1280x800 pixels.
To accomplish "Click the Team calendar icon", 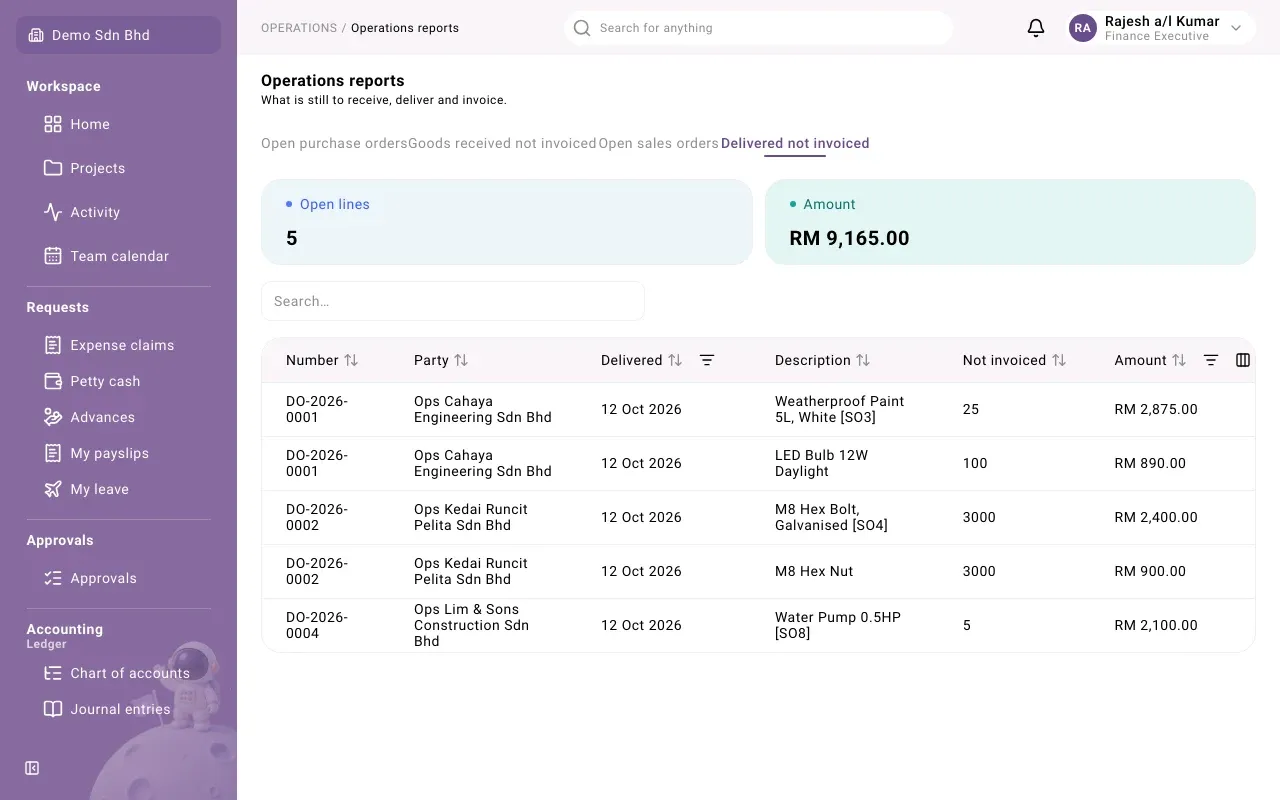I will [x=53, y=256].
